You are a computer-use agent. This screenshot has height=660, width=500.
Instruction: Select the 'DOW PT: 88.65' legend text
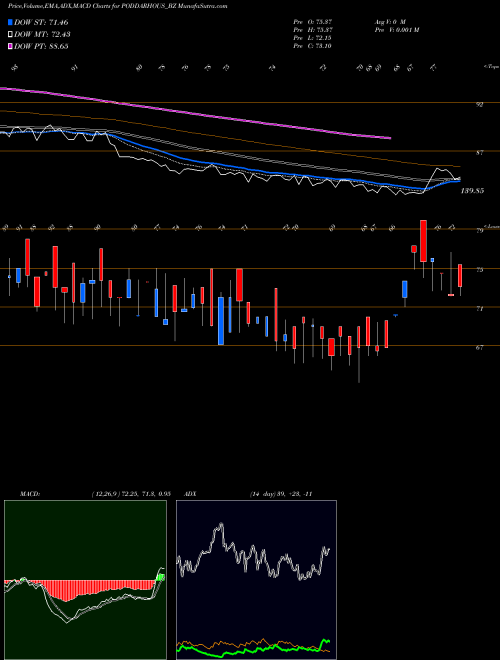(x=41, y=46)
